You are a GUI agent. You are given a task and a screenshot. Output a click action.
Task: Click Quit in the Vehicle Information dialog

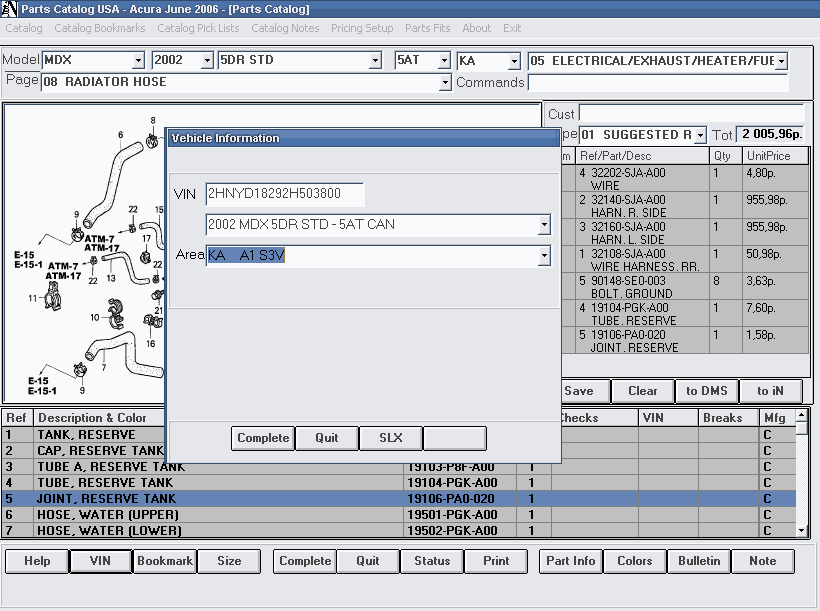click(327, 438)
